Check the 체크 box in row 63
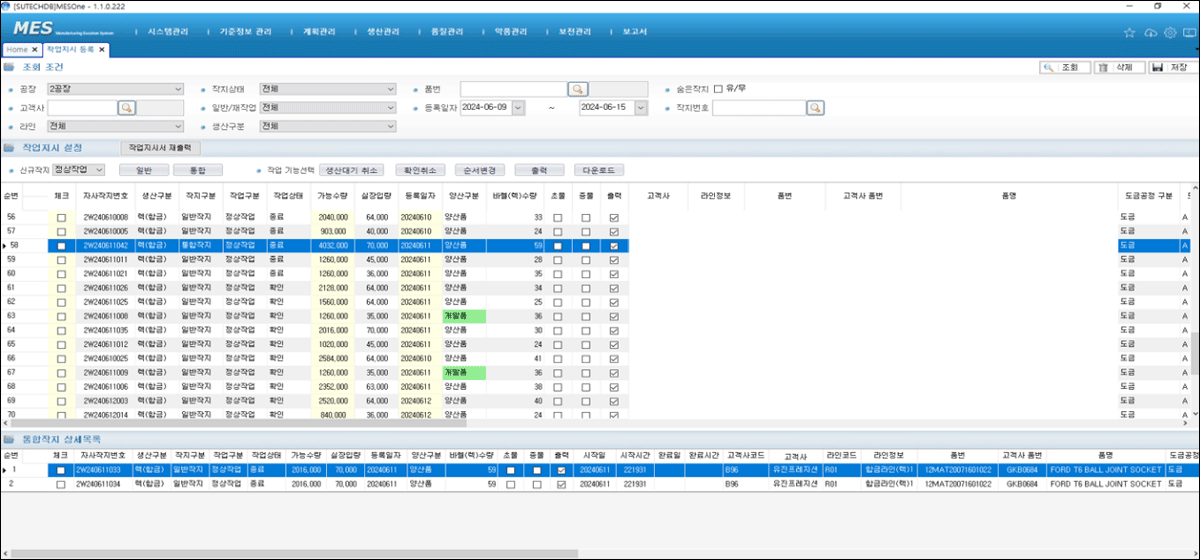1200x560 pixels. point(61,316)
